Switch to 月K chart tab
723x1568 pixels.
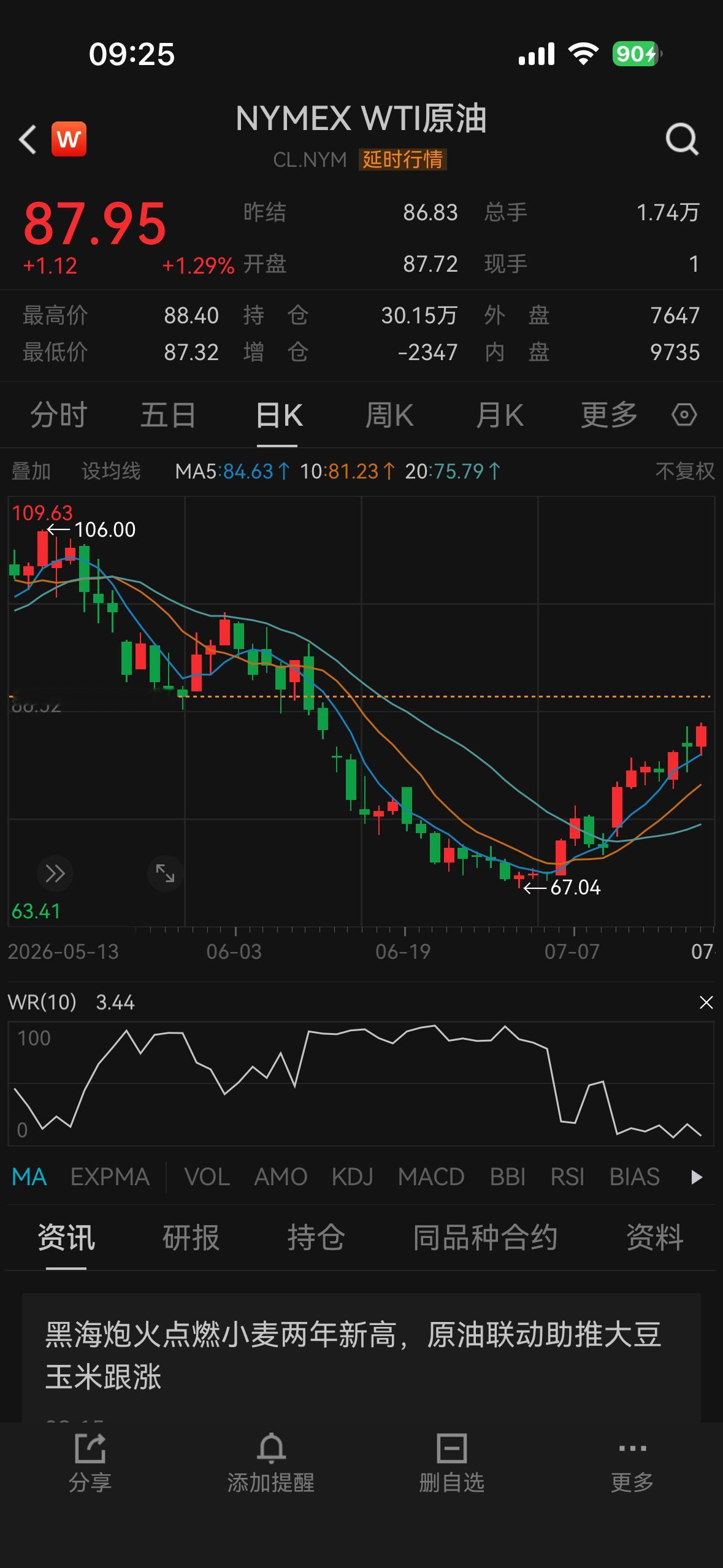(500, 415)
